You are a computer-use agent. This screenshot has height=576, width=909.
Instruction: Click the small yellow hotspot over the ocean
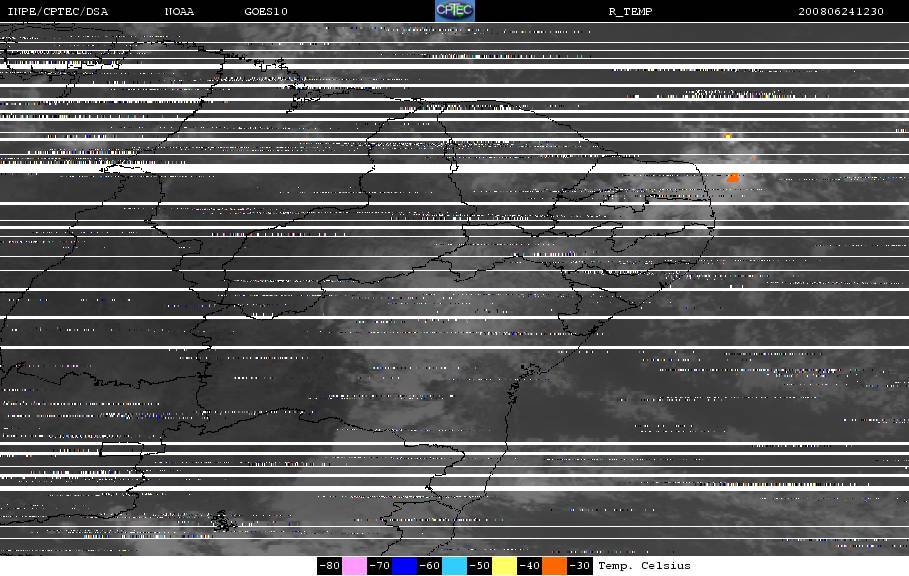pos(728,136)
